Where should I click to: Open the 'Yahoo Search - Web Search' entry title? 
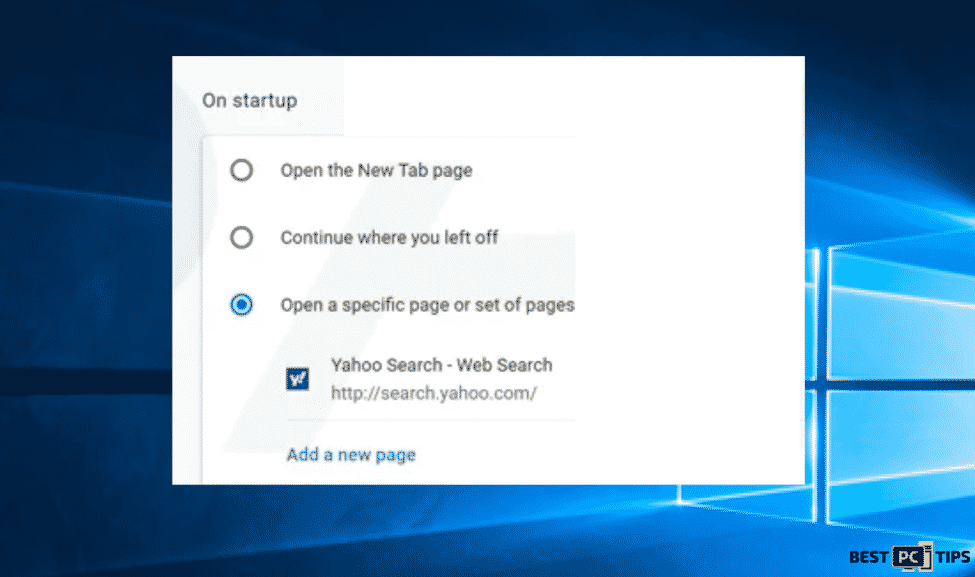[441, 365]
